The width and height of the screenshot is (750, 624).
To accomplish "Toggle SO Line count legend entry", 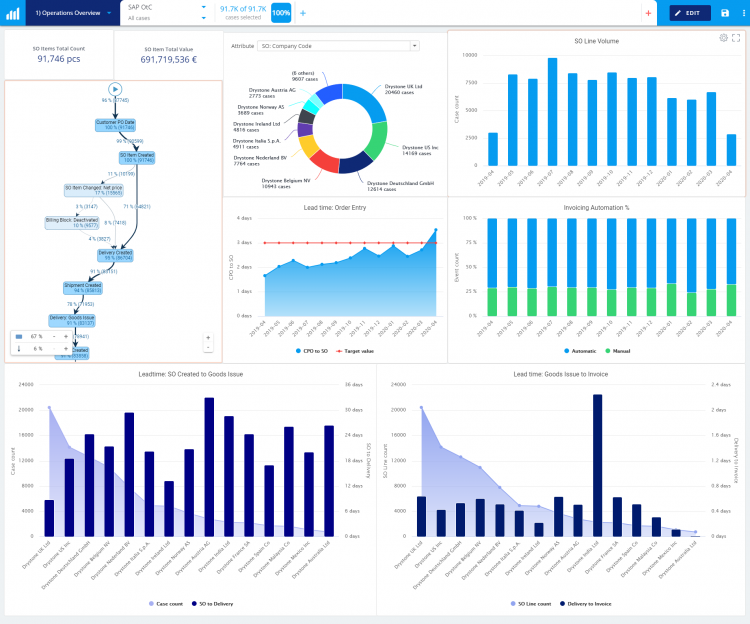I will click(x=531, y=604).
